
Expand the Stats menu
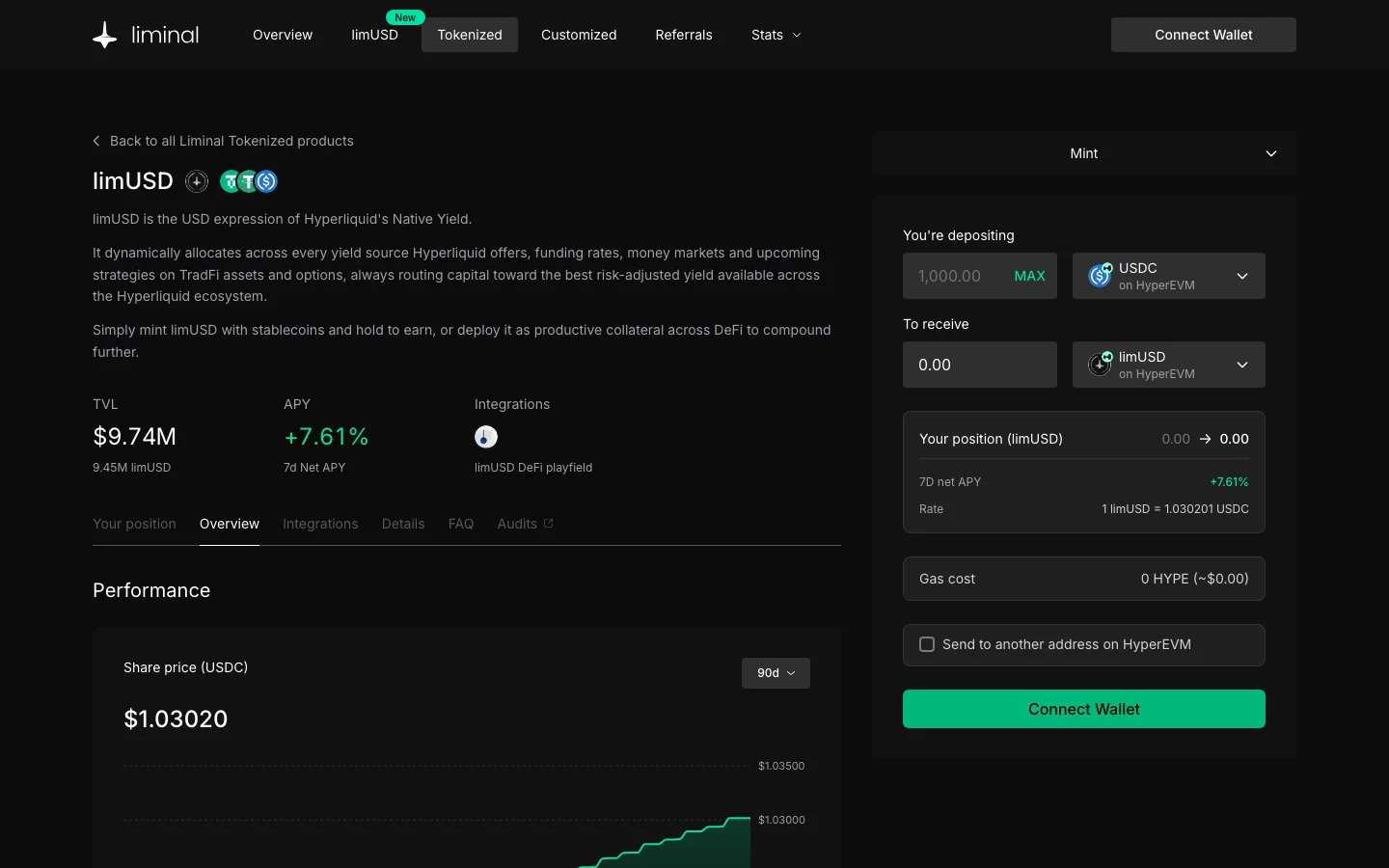click(776, 35)
